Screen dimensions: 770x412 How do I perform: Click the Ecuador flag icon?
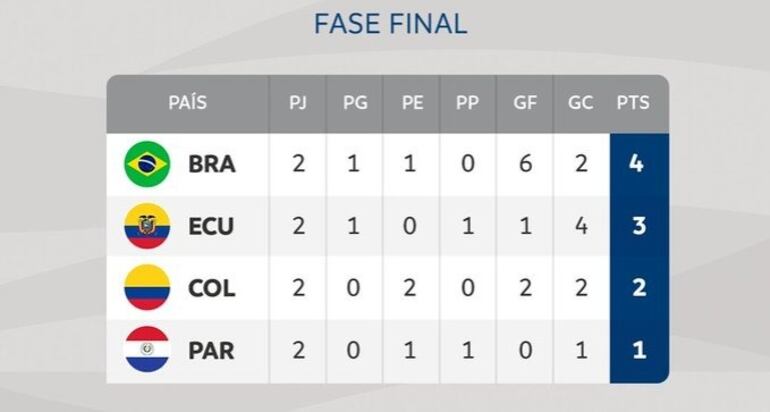[147, 226]
